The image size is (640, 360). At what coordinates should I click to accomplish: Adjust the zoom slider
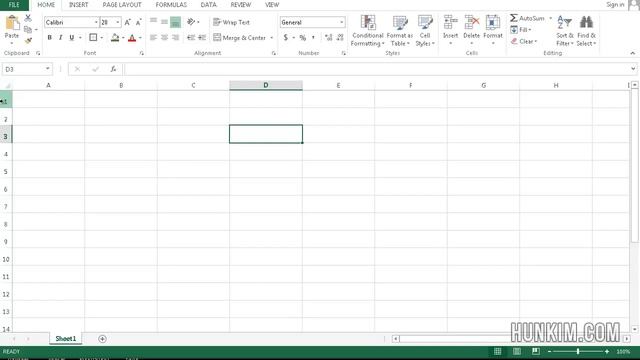[x=578, y=351]
